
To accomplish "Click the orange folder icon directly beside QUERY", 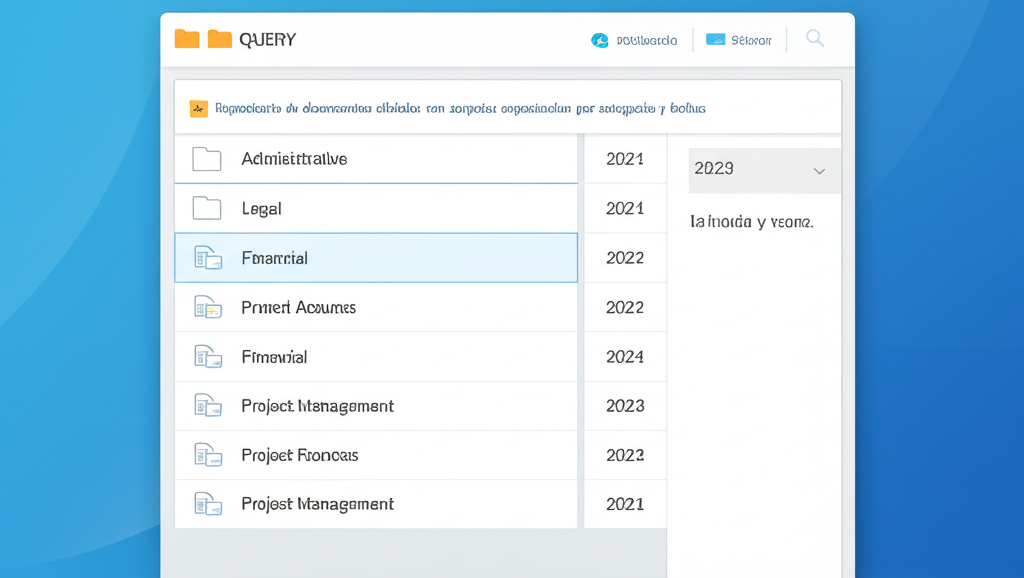I will (x=220, y=39).
